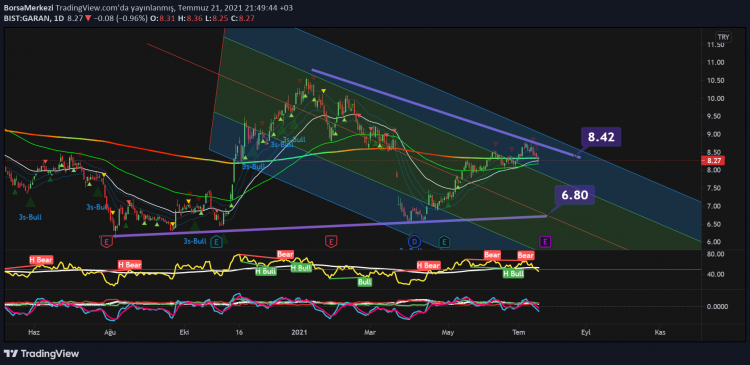Click the Eyl time axis label
The image size is (750, 365).
pos(585,332)
